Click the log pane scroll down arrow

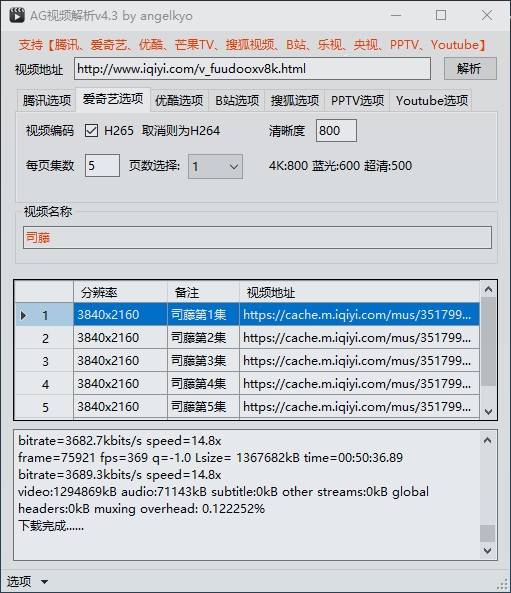click(488, 551)
